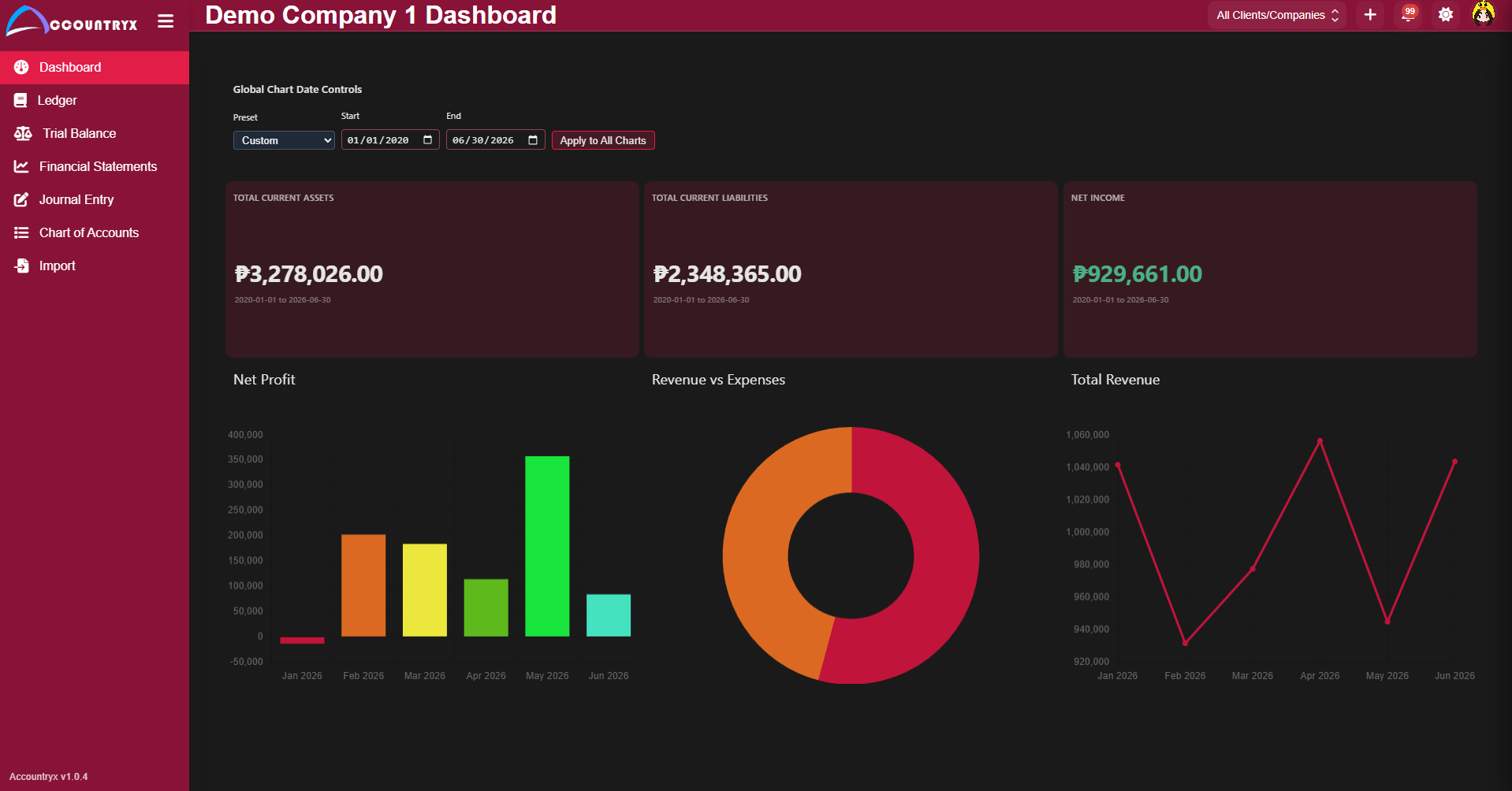
Task: Open notifications bell with 99 badge
Action: pyautogui.click(x=1408, y=15)
